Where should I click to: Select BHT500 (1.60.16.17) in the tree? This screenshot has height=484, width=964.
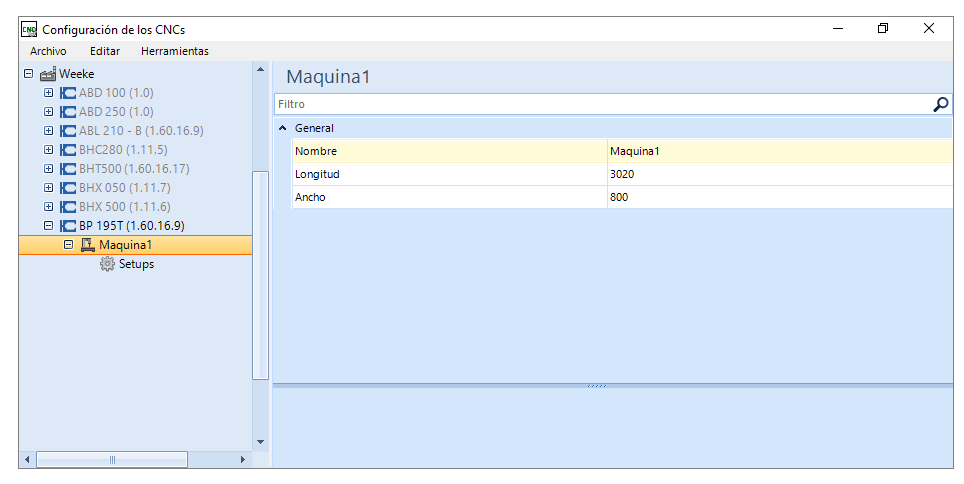tap(134, 169)
